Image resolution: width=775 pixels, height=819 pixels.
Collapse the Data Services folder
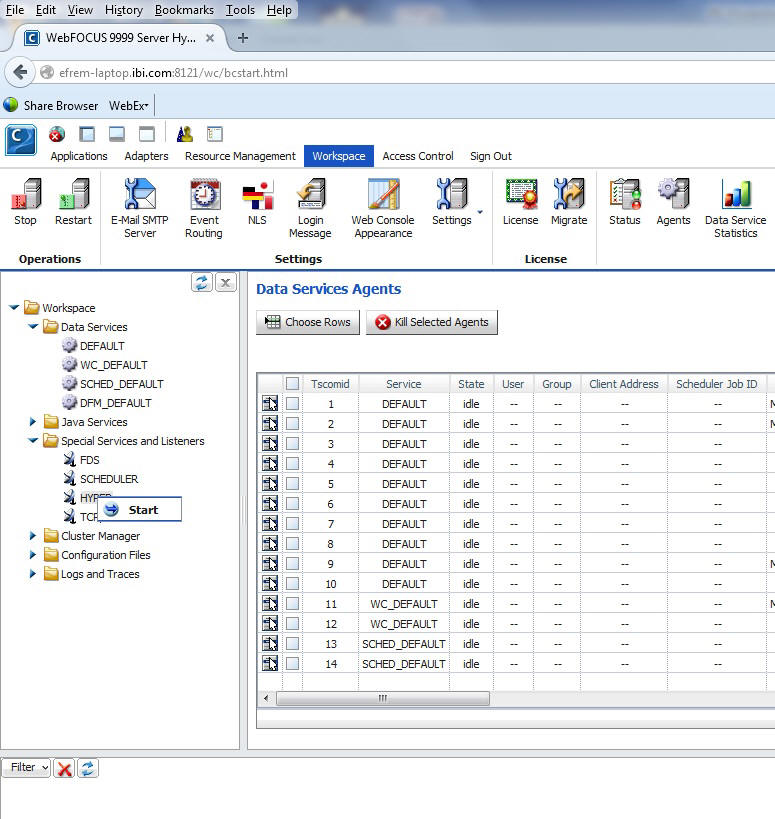[x=33, y=326]
